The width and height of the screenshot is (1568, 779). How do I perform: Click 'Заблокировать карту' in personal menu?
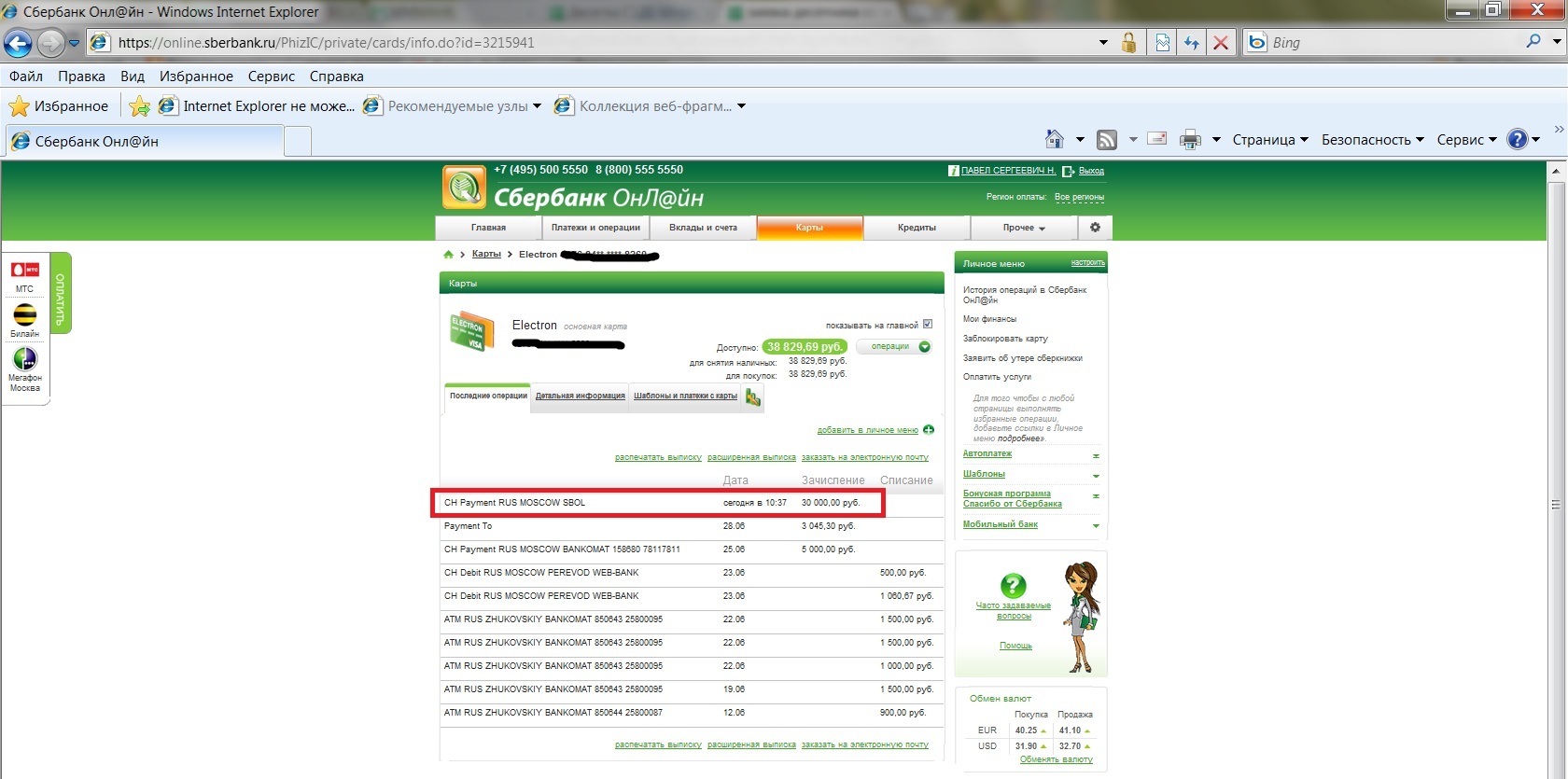tap(1005, 339)
